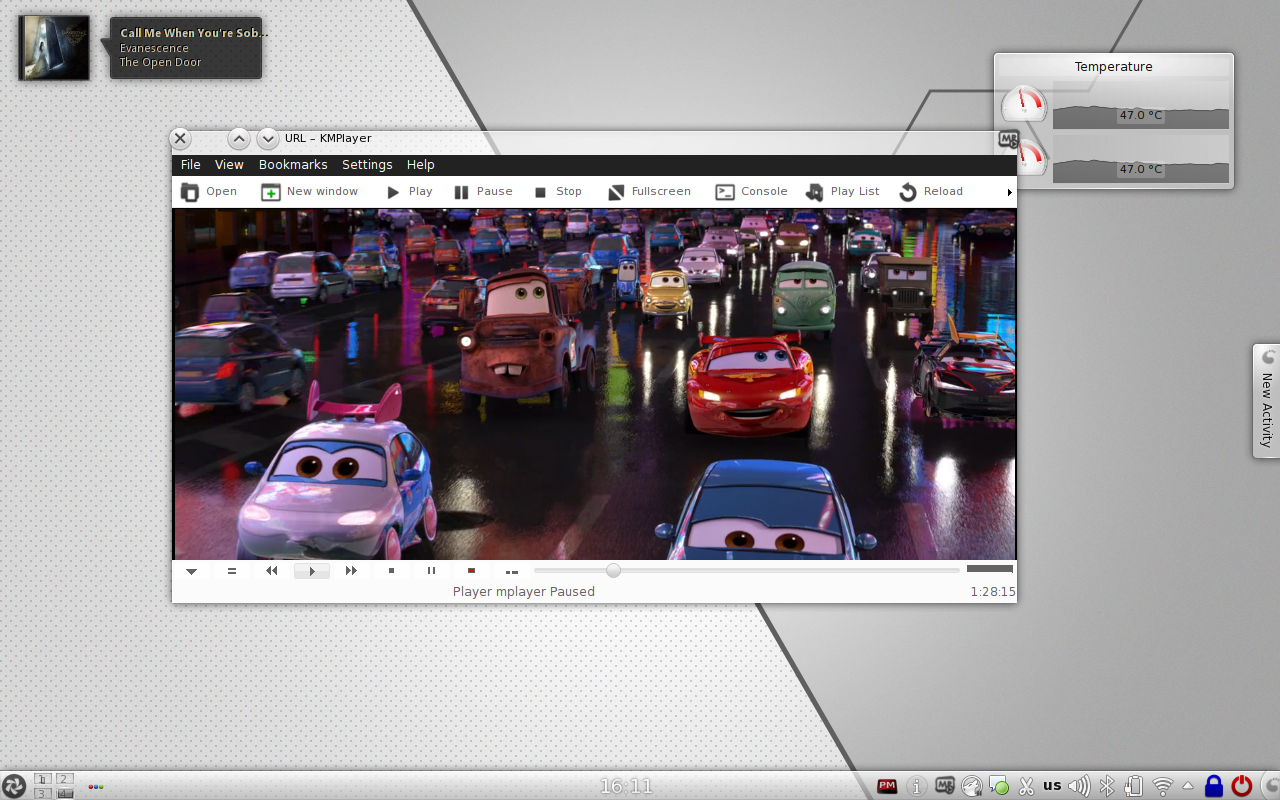Switch to Fullscreen from the toolbar
This screenshot has width=1280, height=800.
(649, 192)
